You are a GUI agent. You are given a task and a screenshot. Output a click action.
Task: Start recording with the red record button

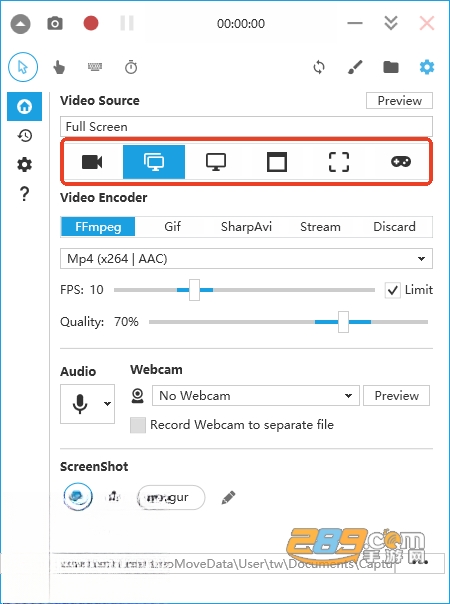91,23
